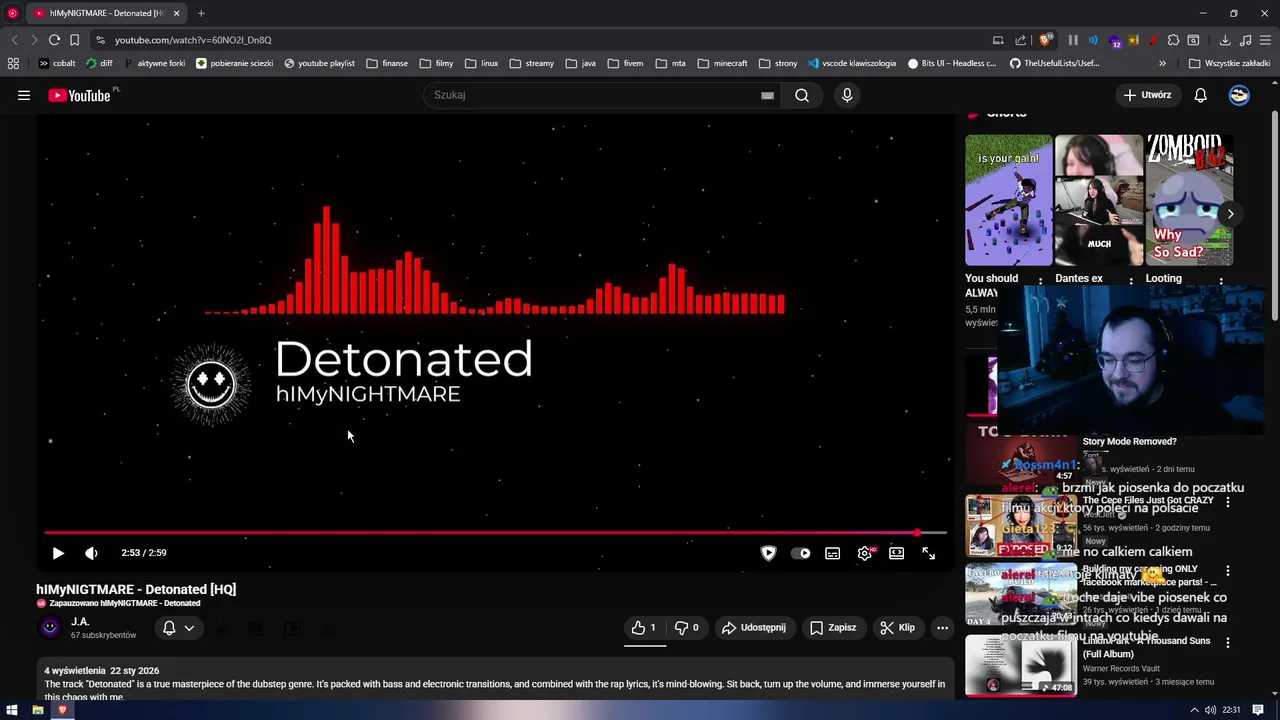The image size is (1280, 720).
Task: Open the options menu for the 'You should ALWAY' Short
Action: point(1041,281)
